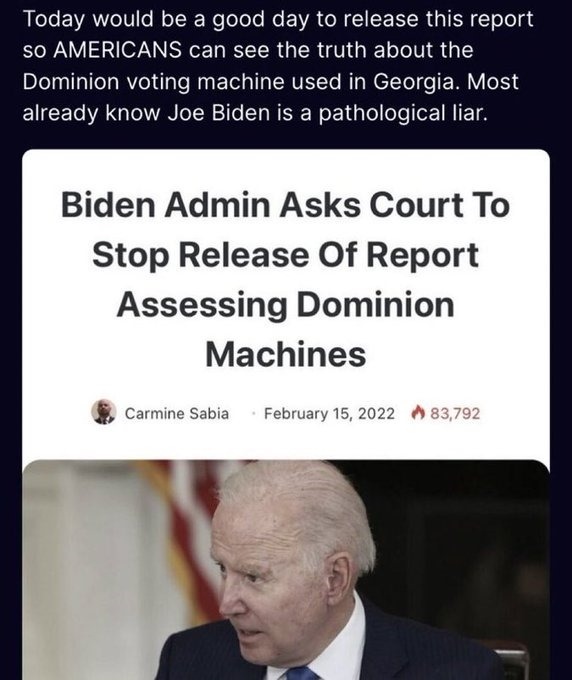This screenshot has width=572, height=680.
Task: Select the February 15, 2022 date
Action: click(x=329, y=414)
